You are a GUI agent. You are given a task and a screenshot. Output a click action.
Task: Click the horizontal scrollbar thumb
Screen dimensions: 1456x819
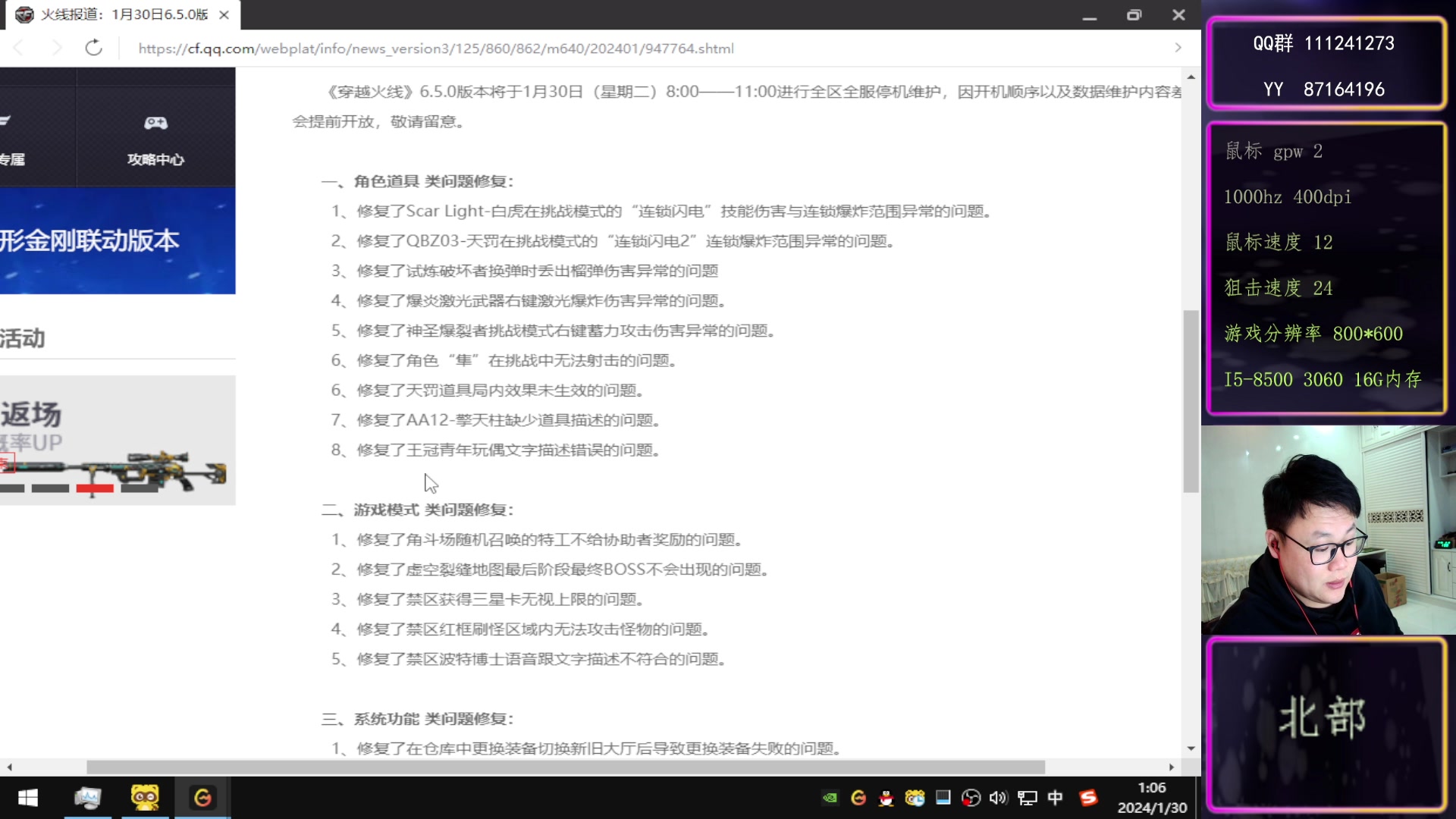[x=566, y=767]
